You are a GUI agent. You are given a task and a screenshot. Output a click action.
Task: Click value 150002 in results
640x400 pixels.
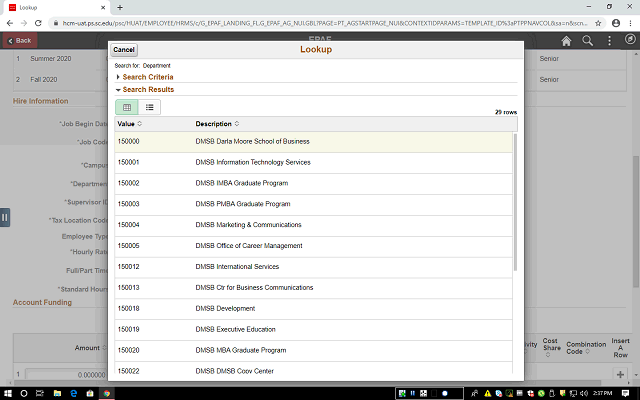[128, 183]
